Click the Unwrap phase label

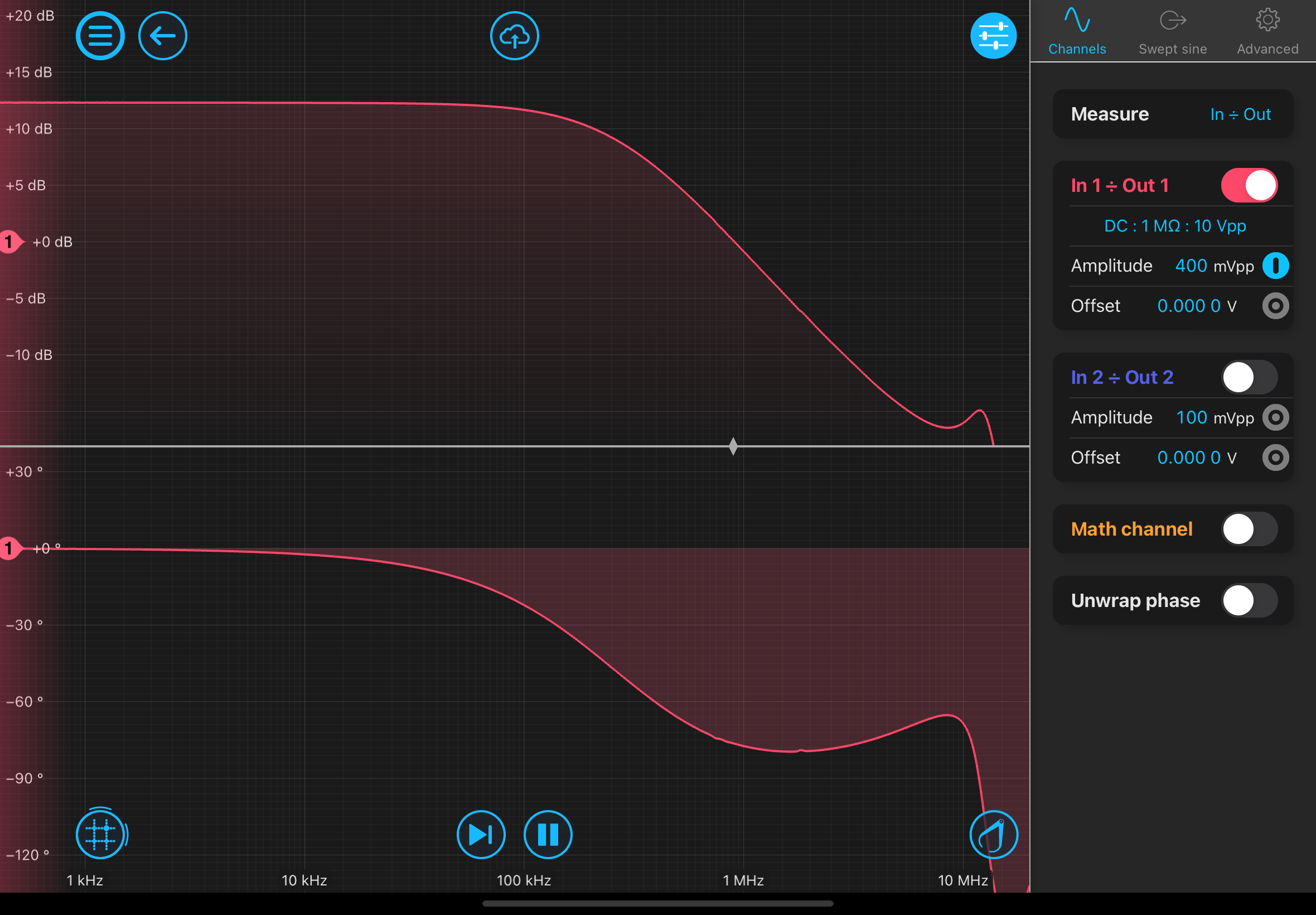click(x=1135, y=600)
